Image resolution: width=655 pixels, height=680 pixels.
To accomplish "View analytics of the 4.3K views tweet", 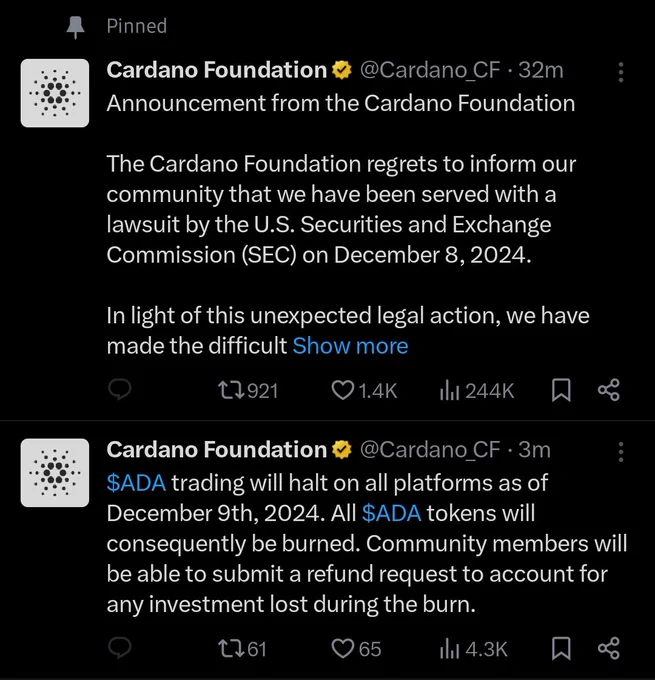I will pos(449,649).
